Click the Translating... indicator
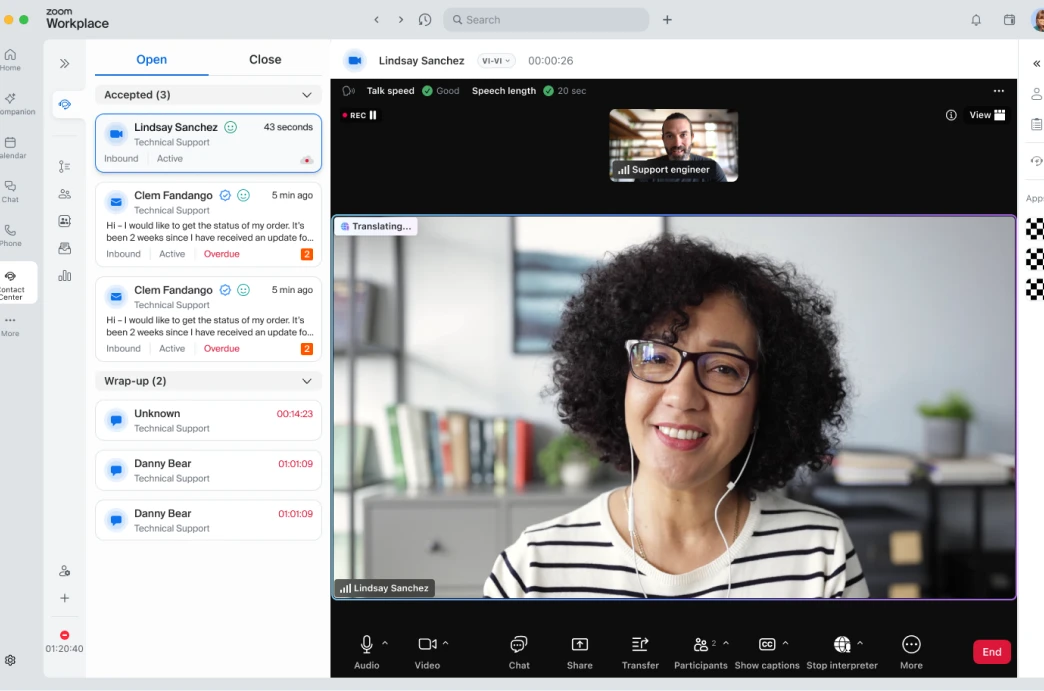The width and height of the screenshot is (1044, 691). (376, 226)
